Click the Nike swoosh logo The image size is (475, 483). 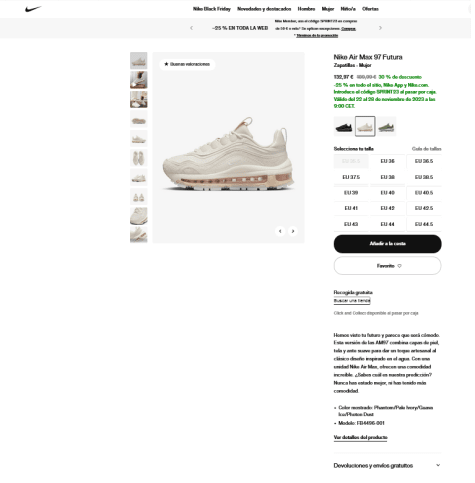33,9
